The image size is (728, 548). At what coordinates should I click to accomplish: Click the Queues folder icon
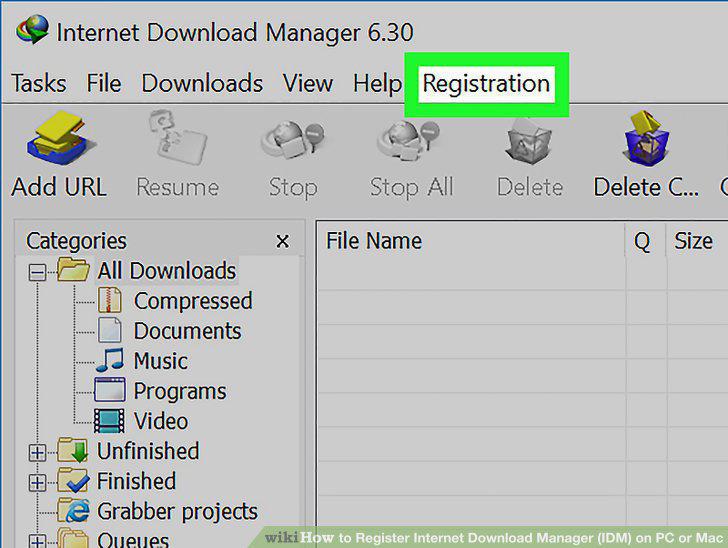tap(73, 539)
